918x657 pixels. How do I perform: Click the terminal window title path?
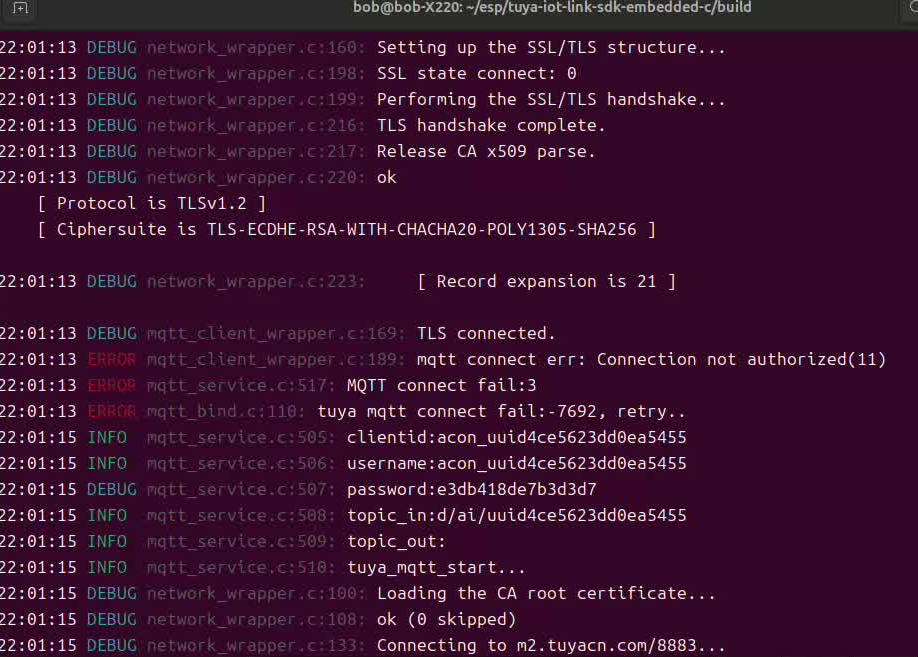[552, 8]
